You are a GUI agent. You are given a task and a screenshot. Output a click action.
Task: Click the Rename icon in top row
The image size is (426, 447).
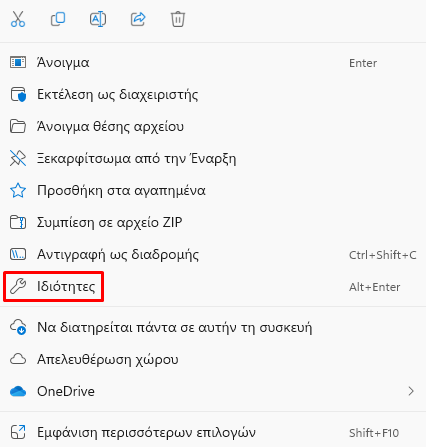[98, 19]
